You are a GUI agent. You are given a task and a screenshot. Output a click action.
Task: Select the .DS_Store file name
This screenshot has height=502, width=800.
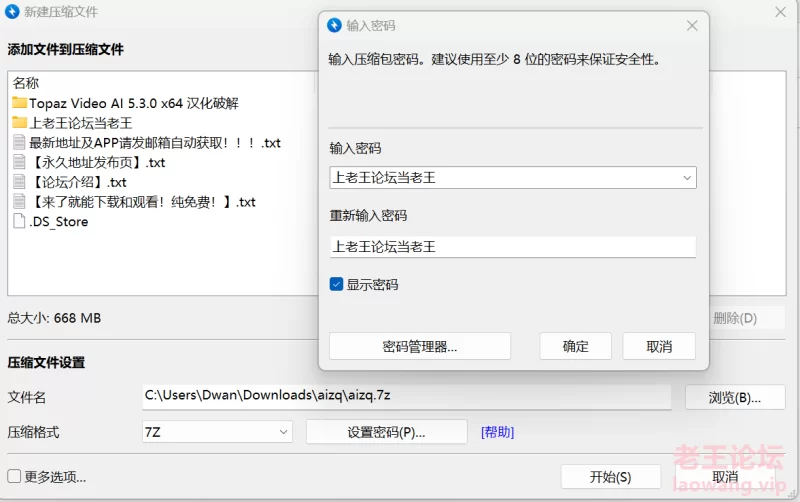click(x=59, y=222)
